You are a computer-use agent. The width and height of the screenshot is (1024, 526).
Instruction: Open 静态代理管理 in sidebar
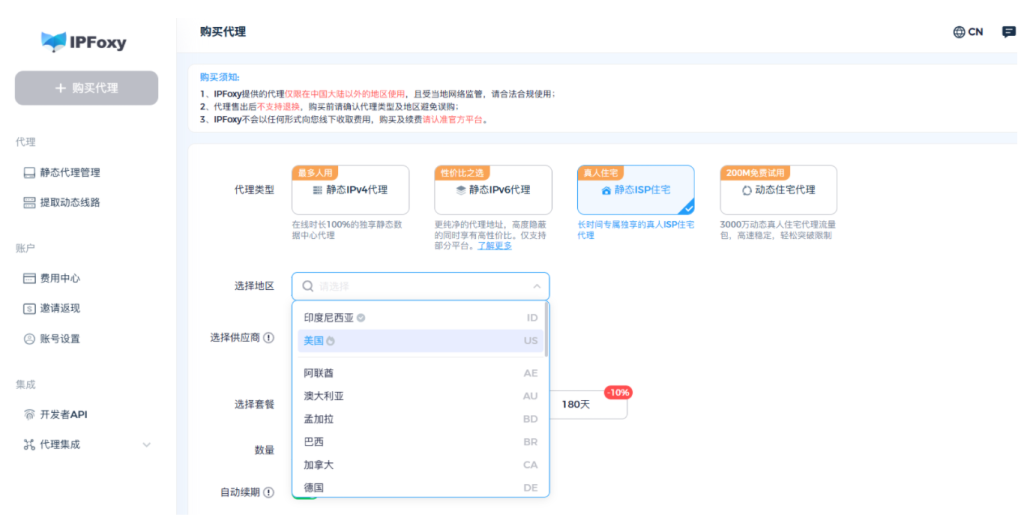pyautogui.click(x=70, y=173)
